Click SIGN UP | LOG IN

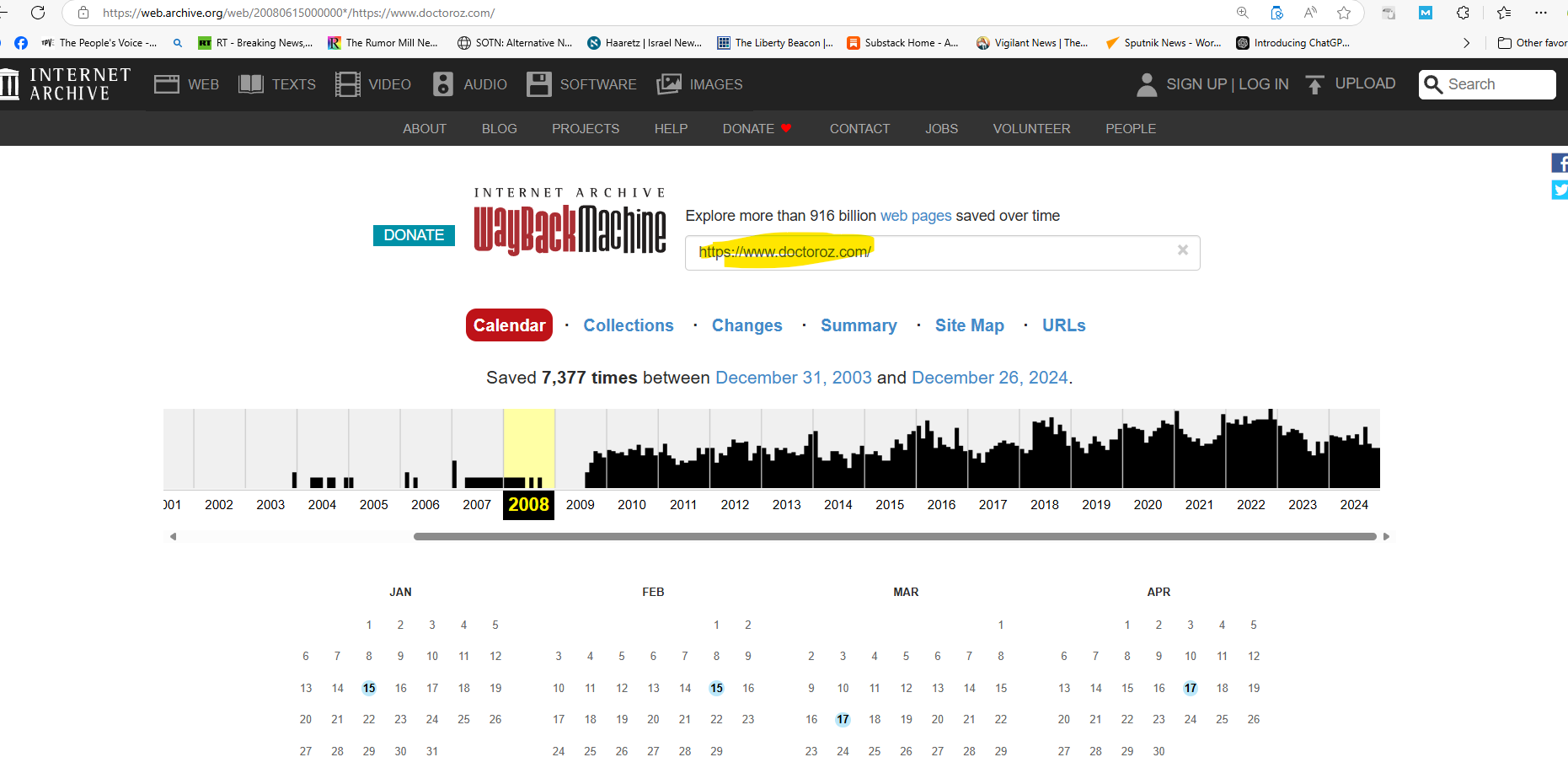tap(1228, 84)
